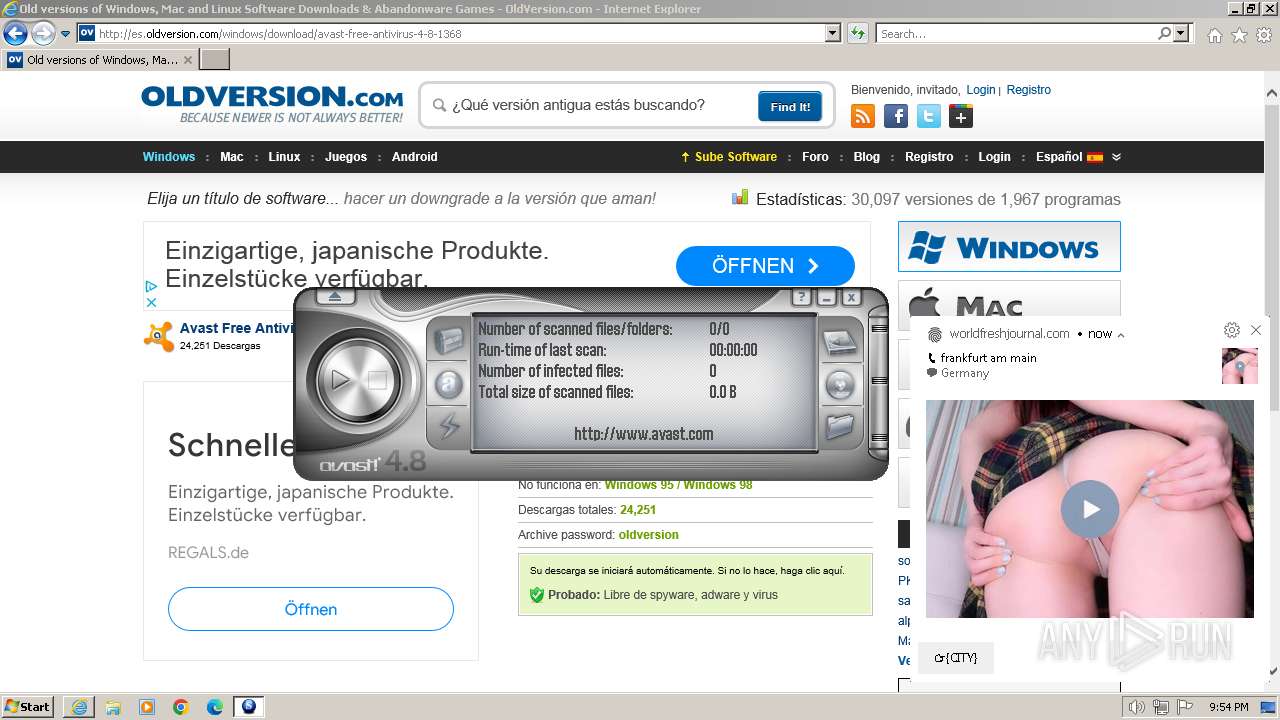Click the http://www.avast.com link in Avast

point(643,434)
